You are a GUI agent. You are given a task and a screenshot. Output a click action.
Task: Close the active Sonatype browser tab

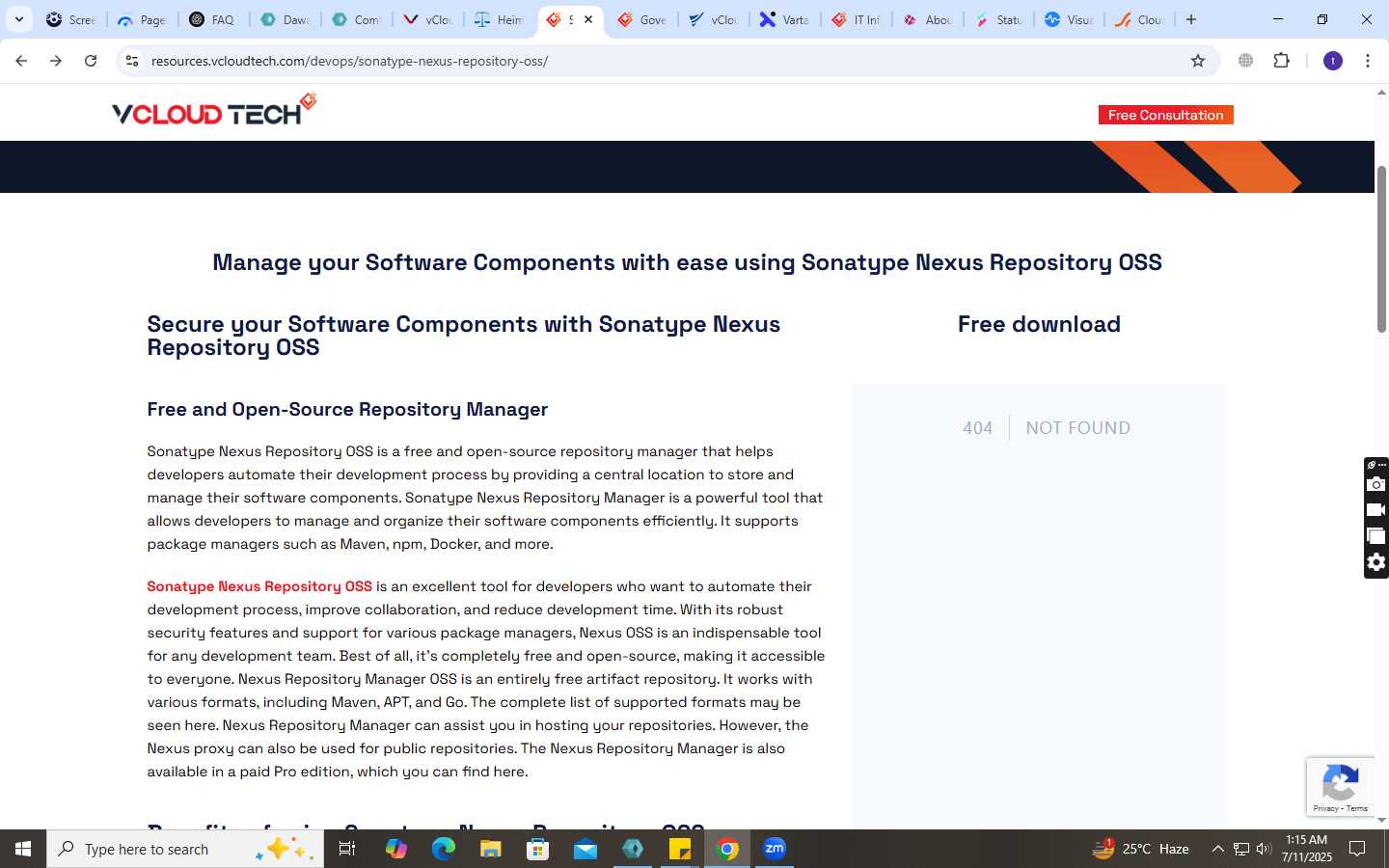point(588,19)
